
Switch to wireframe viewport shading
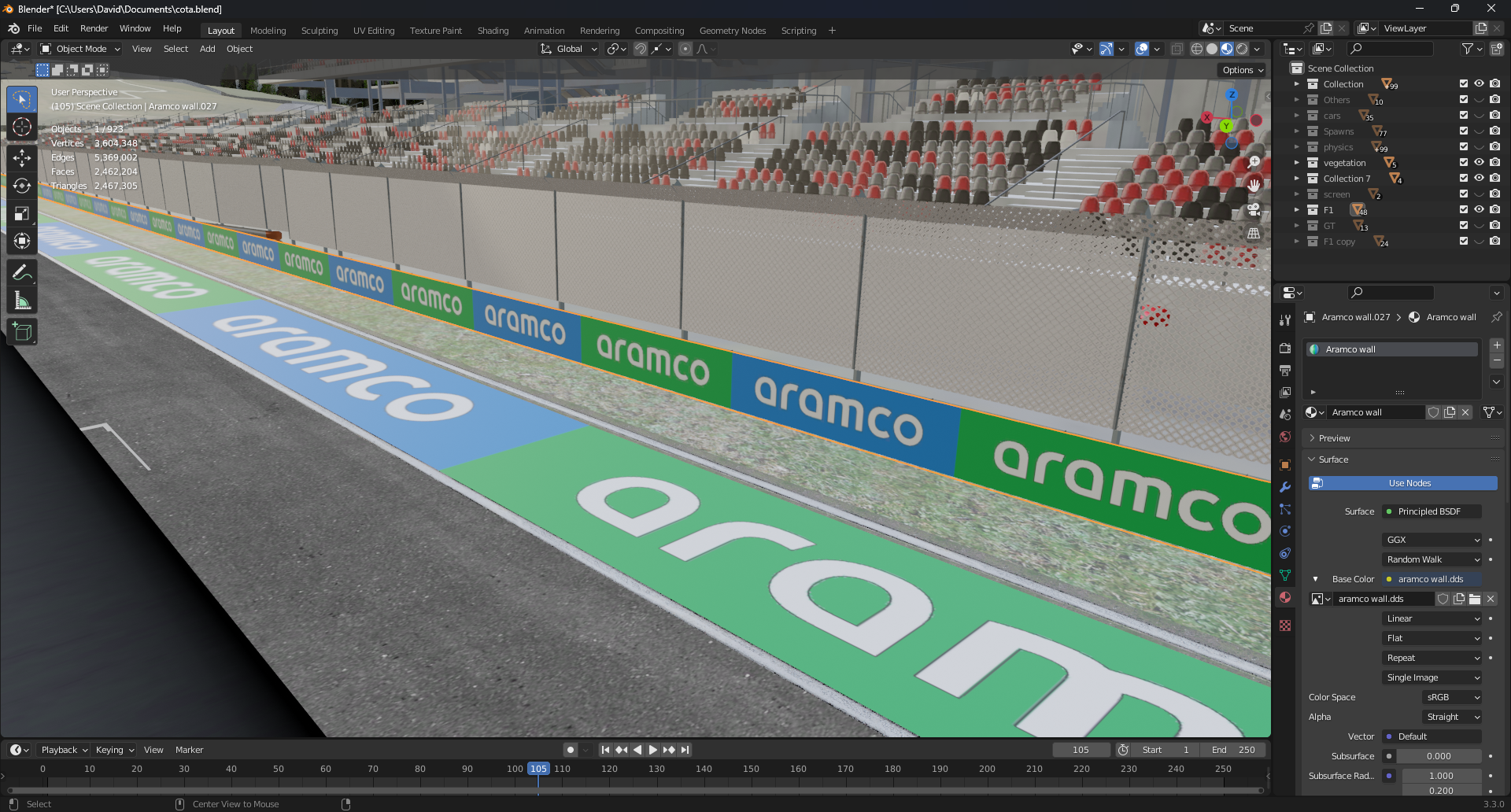click(1197, 49)
